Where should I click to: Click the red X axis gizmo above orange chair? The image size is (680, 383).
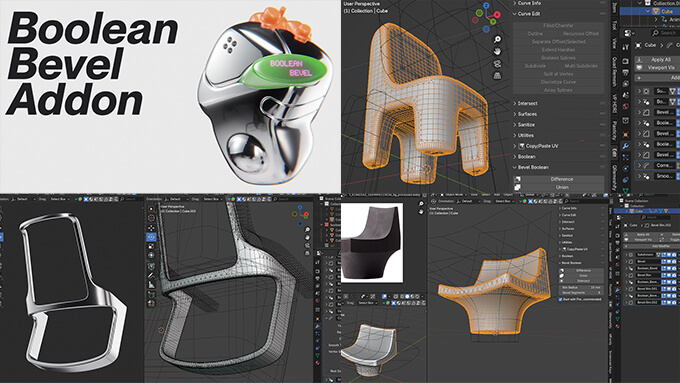[x=497, y=15]
